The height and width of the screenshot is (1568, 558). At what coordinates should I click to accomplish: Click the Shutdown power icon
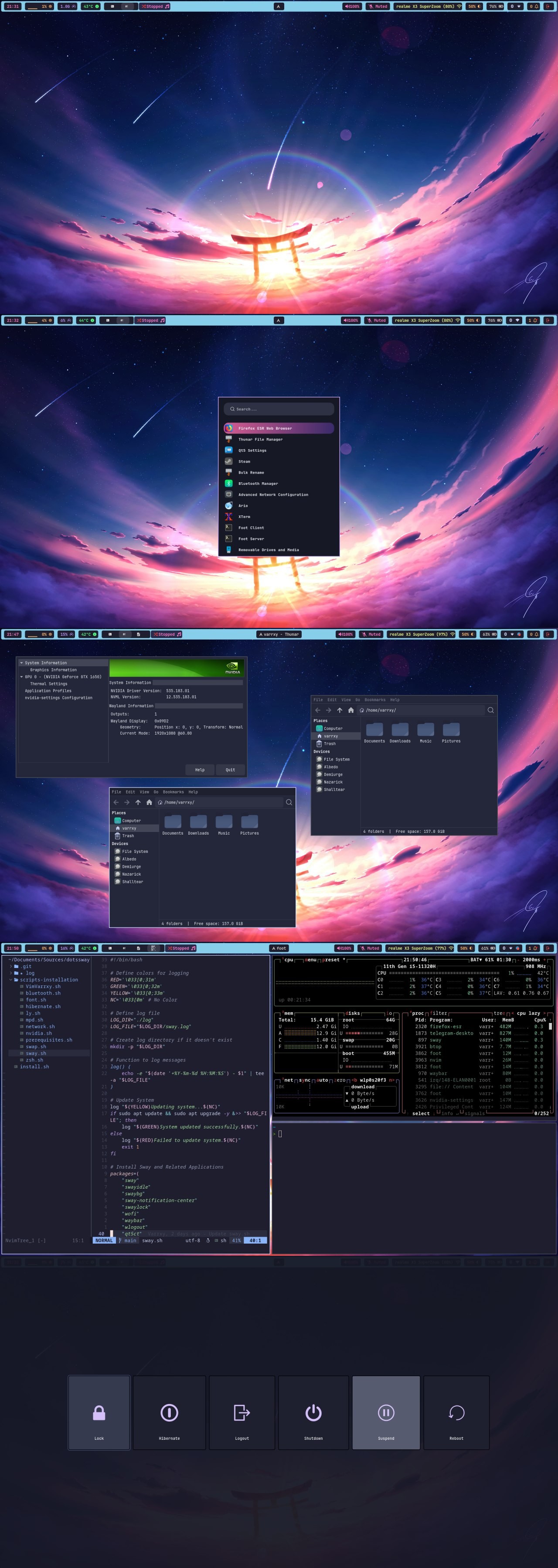pyautogui.click(x=313, y=1412)
